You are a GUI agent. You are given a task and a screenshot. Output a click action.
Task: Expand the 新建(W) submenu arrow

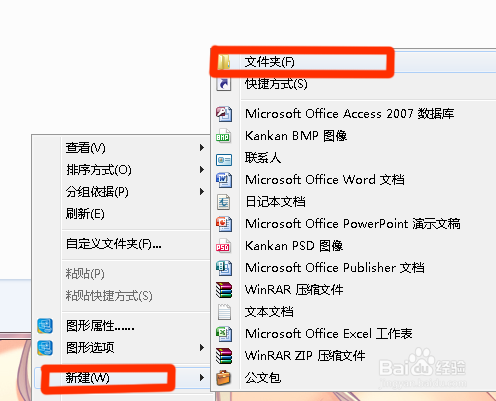click(201, 378)
